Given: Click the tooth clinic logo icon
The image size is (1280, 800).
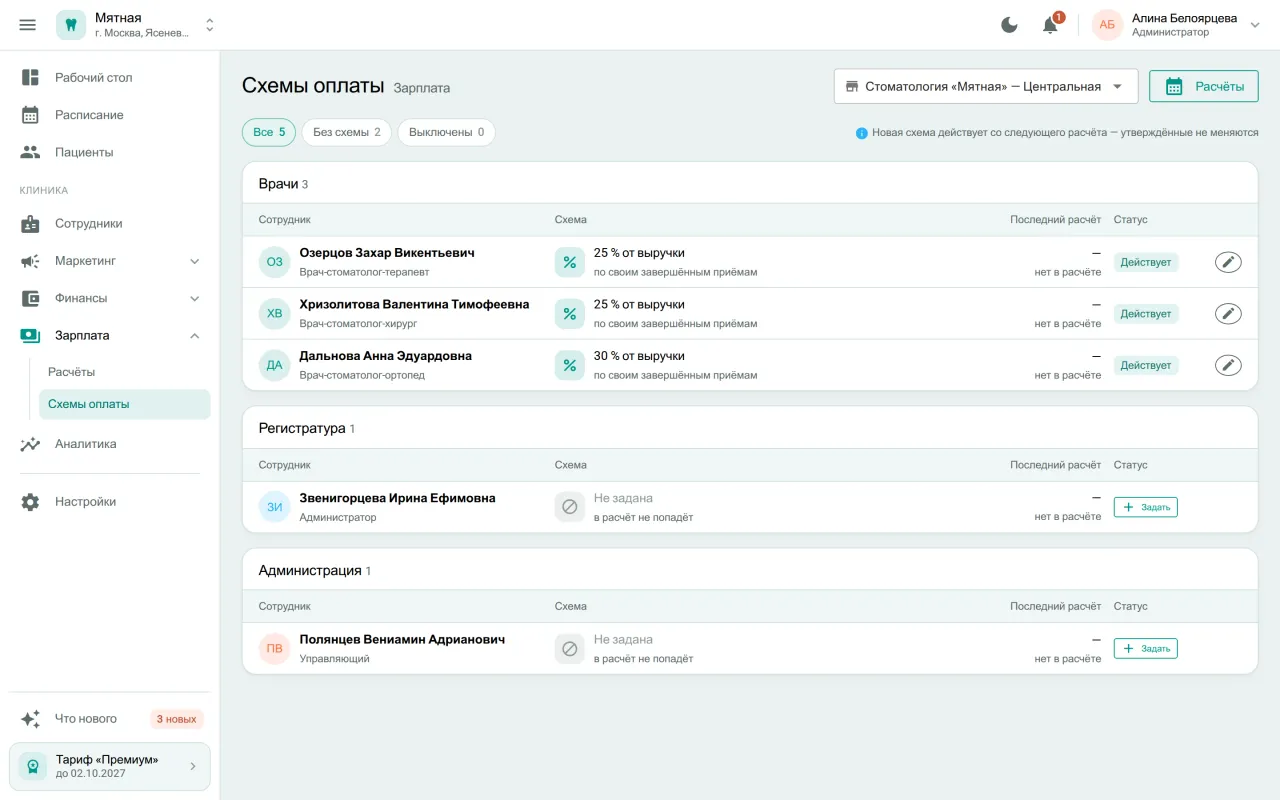Looking at the screenshot, I should [x=71, y=25].
